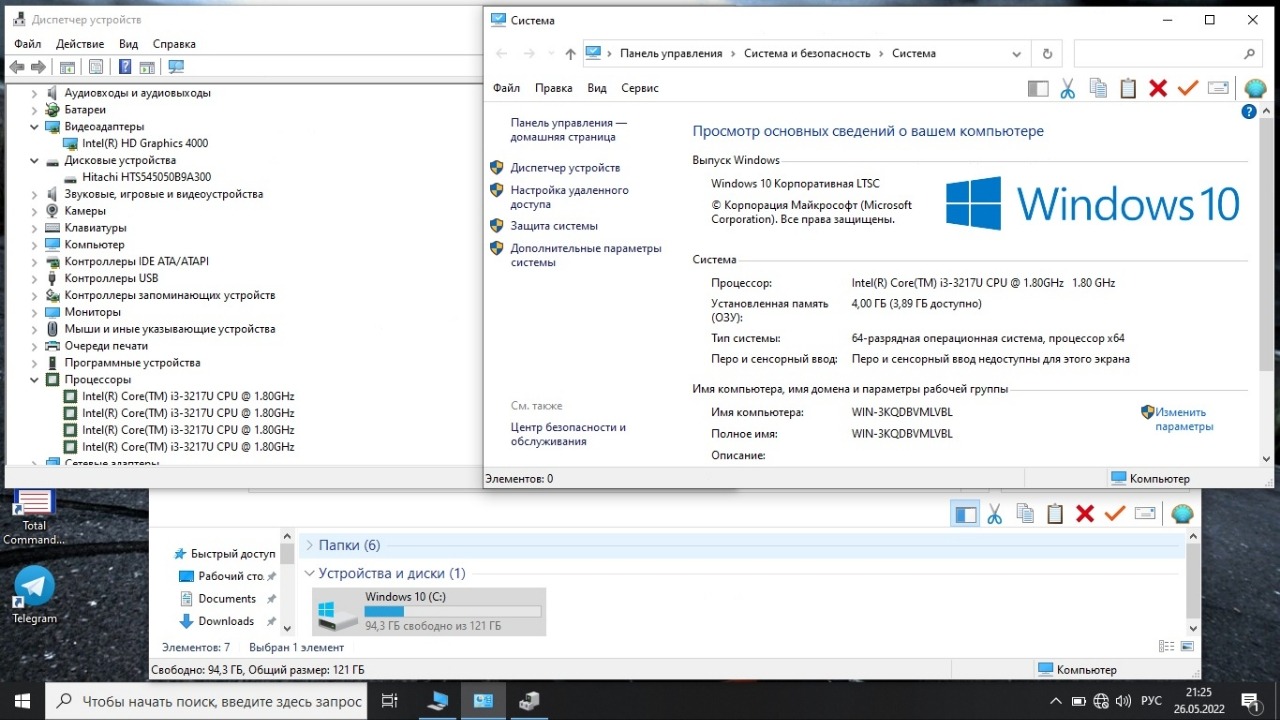Collapse Устройства и диски group
The width and height of the screenshot is (1280, 720).
click(x=310, y=573)
